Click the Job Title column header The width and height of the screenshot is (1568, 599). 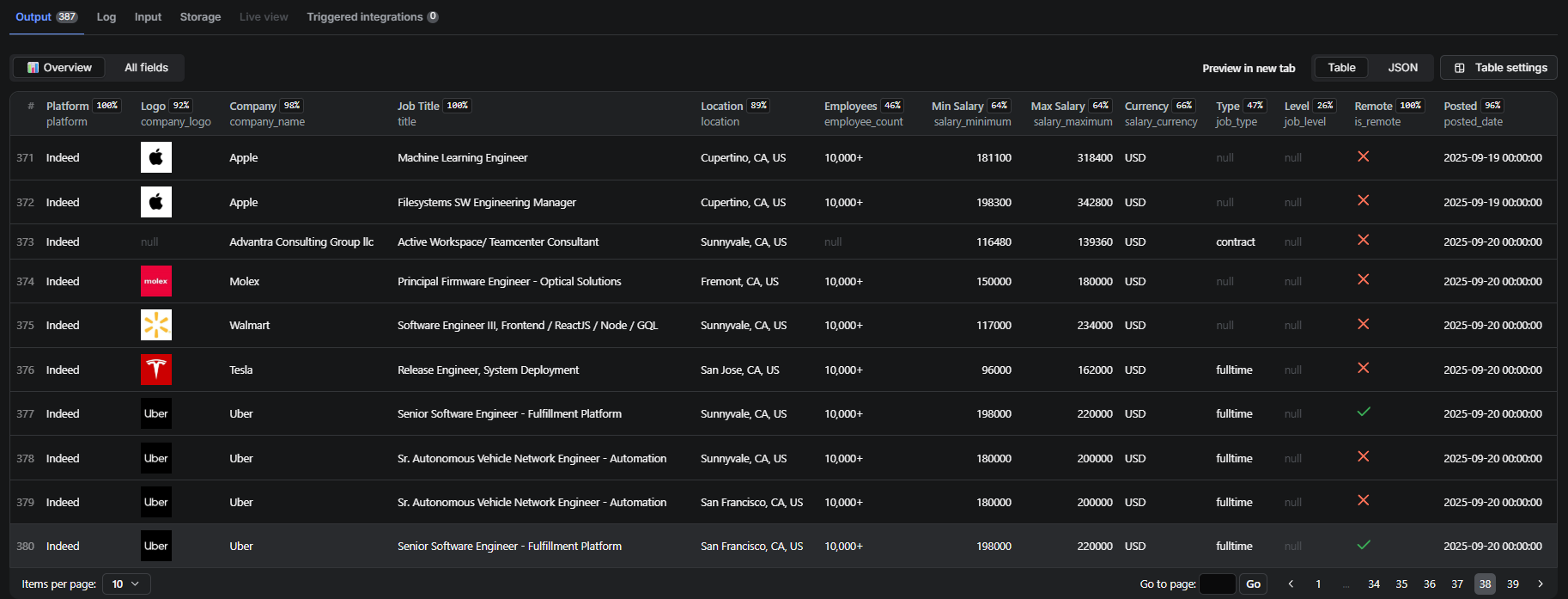434,113
